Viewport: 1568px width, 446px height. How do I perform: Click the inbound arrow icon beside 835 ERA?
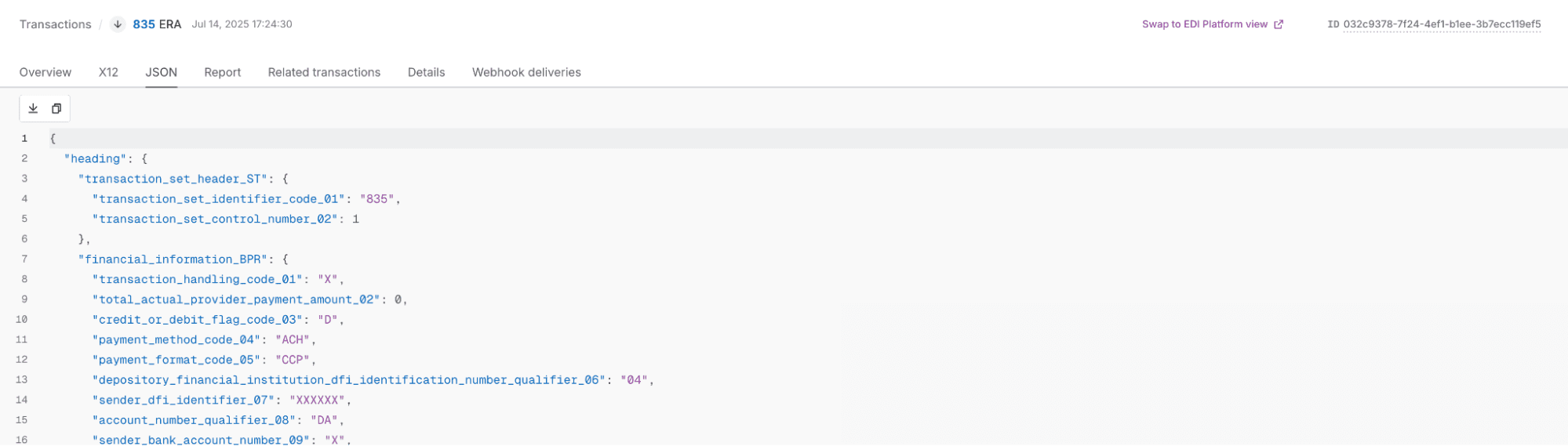coord(118,24)
